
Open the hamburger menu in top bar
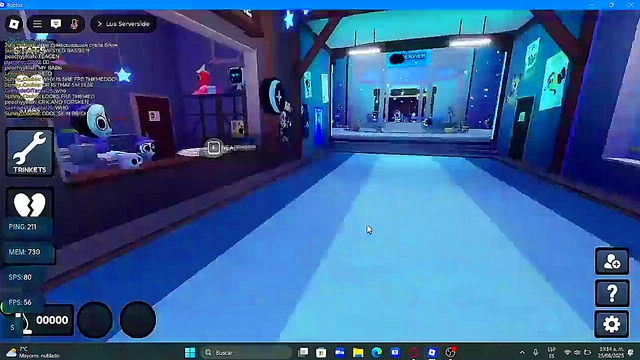37,24
